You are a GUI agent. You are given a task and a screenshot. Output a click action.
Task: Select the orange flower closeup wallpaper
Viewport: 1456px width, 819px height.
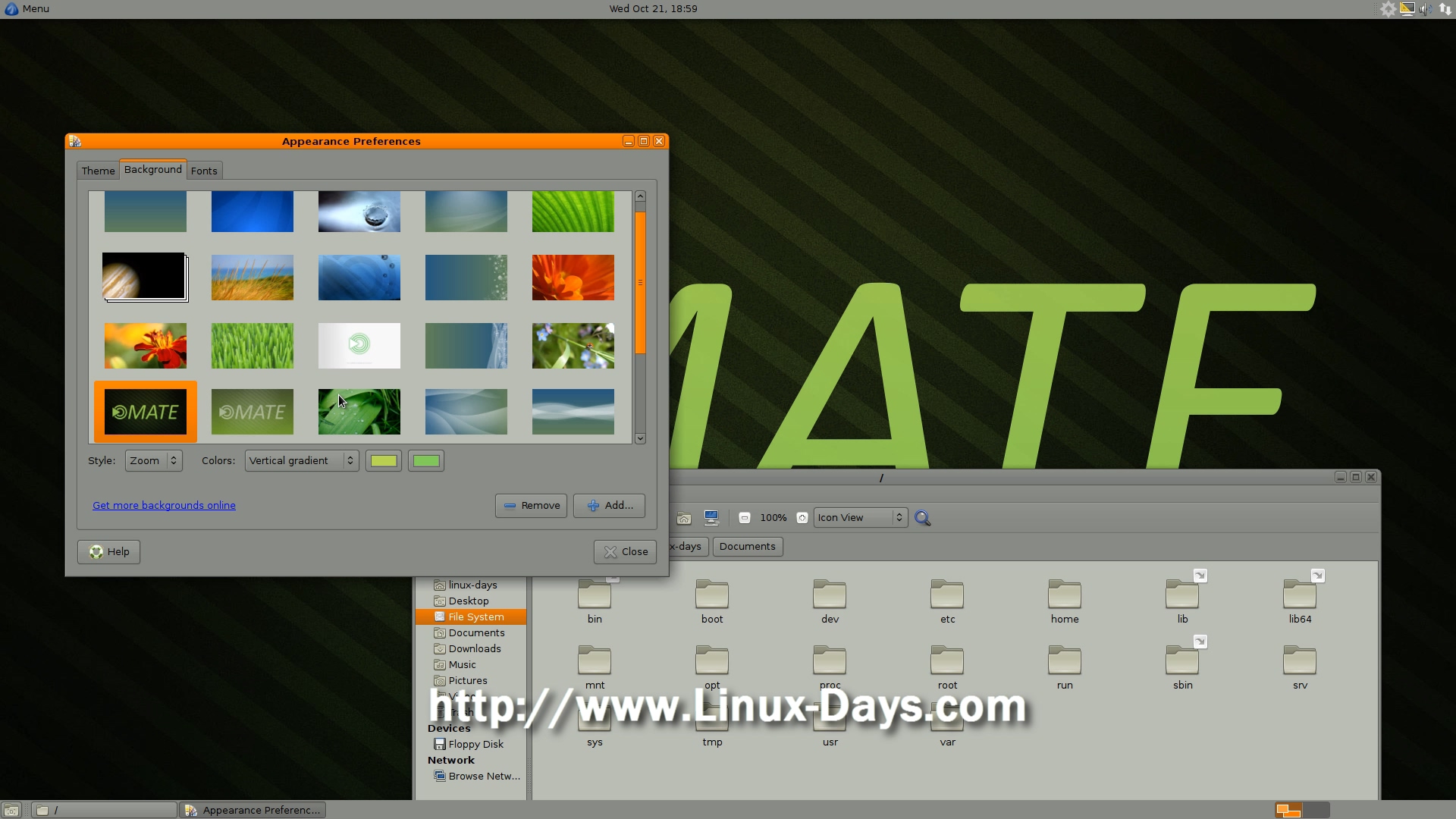click(573, 278)
